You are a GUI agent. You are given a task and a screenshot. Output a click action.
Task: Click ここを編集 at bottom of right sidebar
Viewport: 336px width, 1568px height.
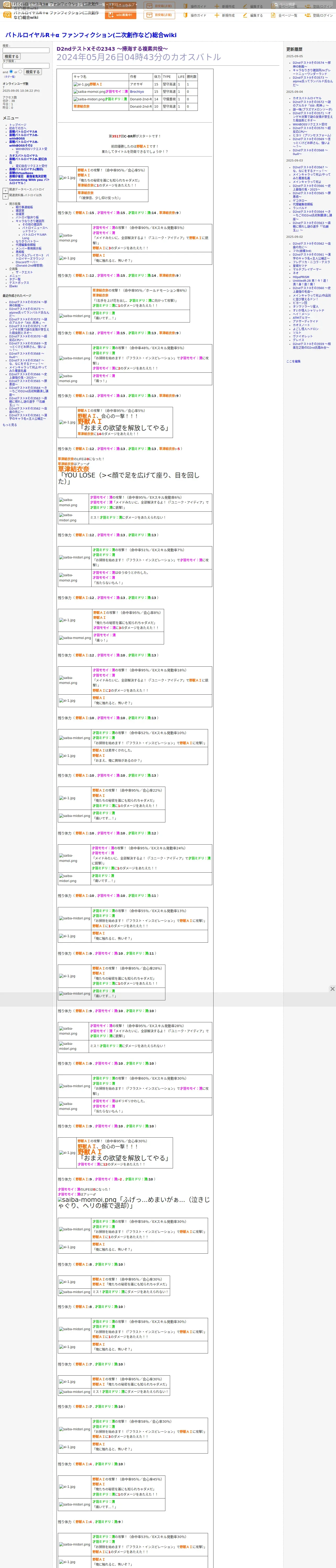pos(293,362)
